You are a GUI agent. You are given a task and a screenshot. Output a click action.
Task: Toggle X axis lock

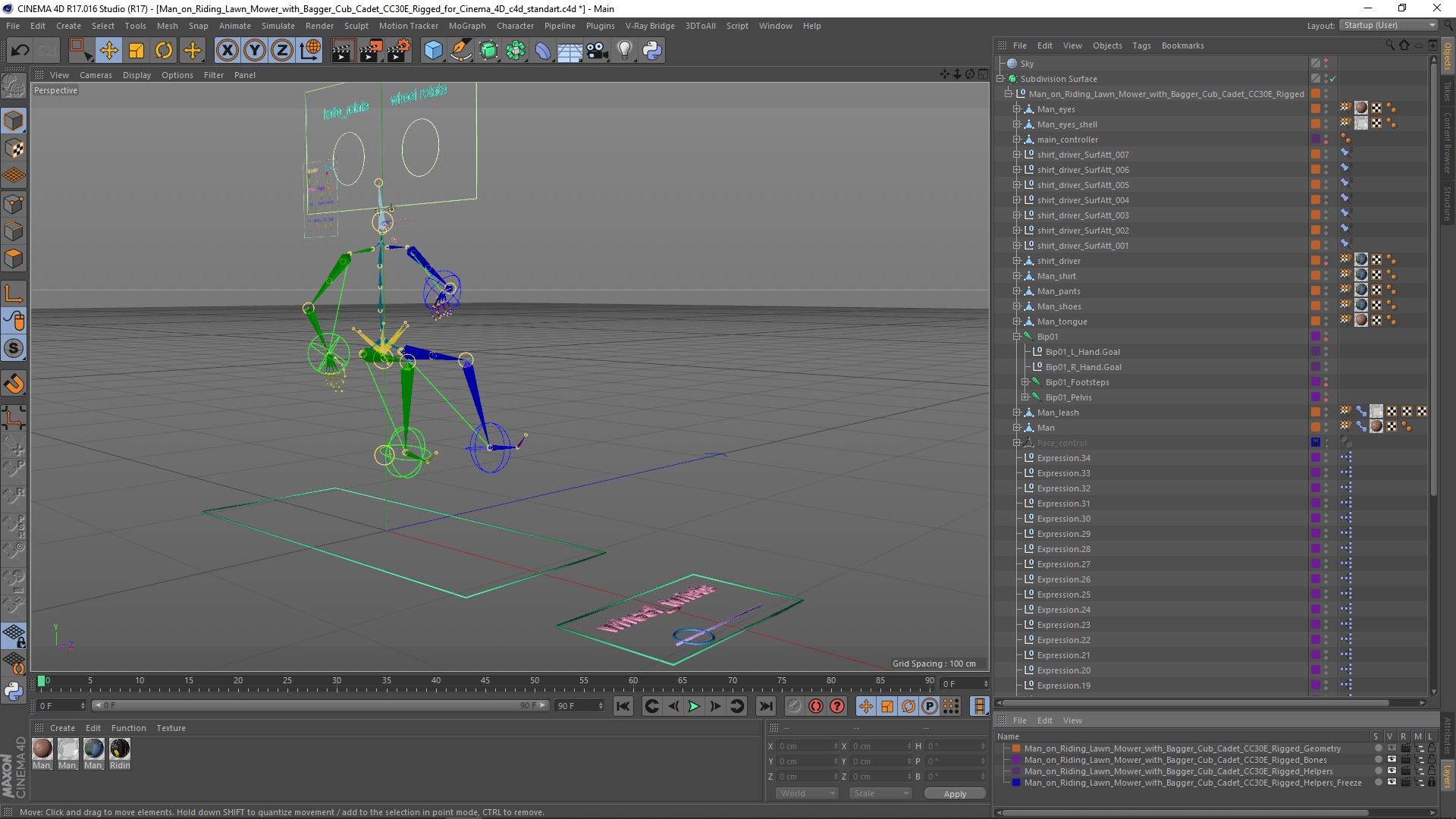tap(227, 51)
